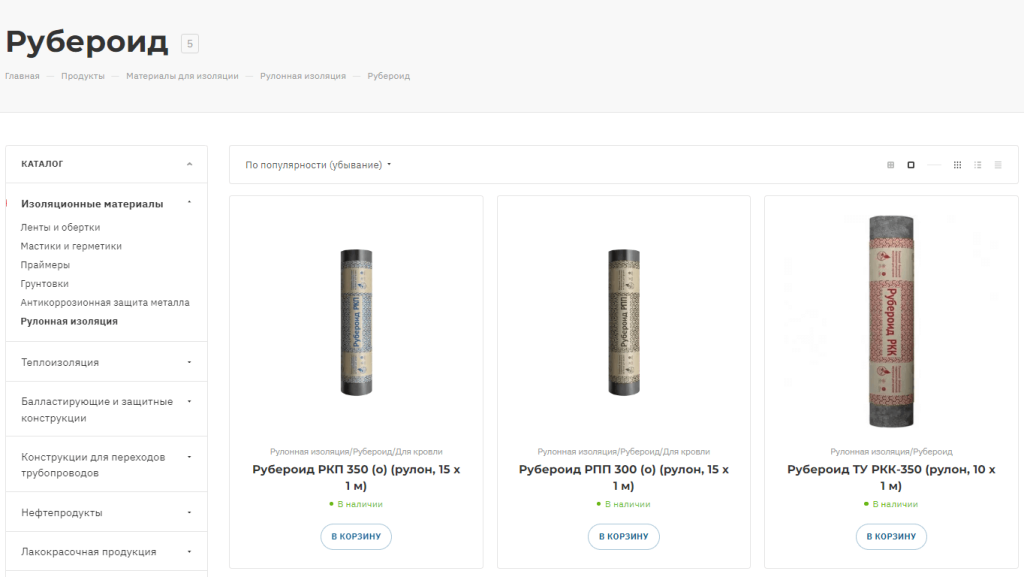
Task: Add Рубероид ТУ РКК-350 to cart
Action: (x=891, y=537)
